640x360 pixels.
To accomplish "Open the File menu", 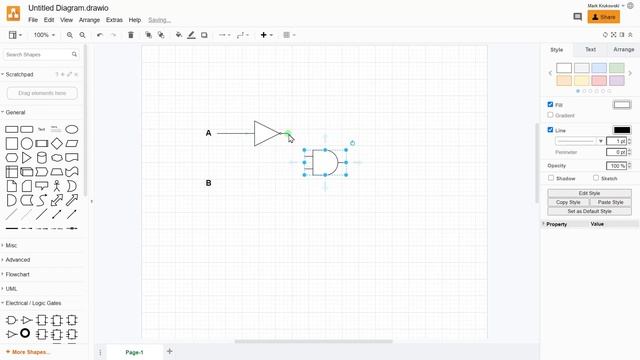I will pyautogui.click(x=33, y=20).
